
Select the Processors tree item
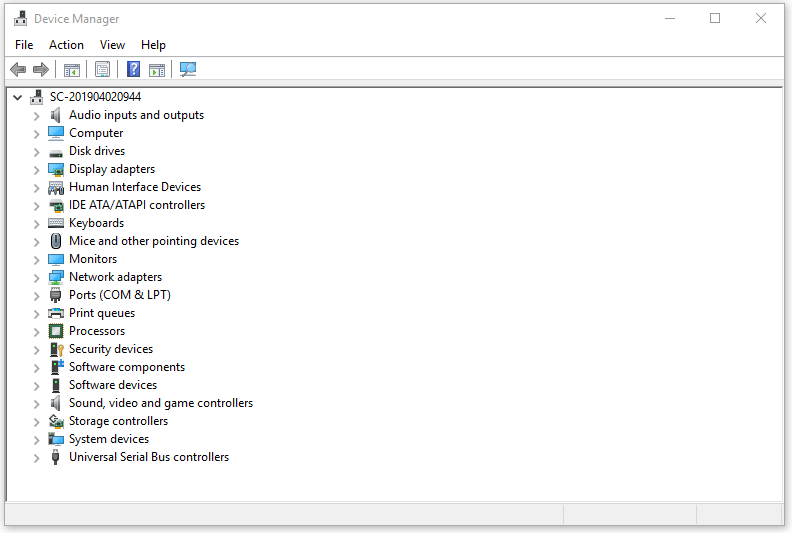[97, 331]
